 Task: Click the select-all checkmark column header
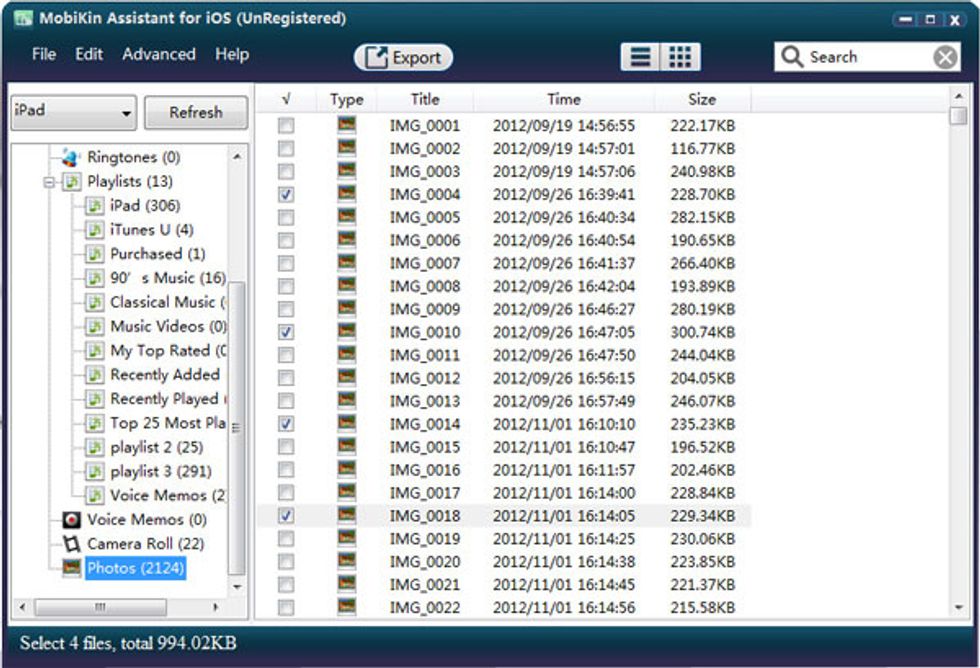(x=286, y=99)
